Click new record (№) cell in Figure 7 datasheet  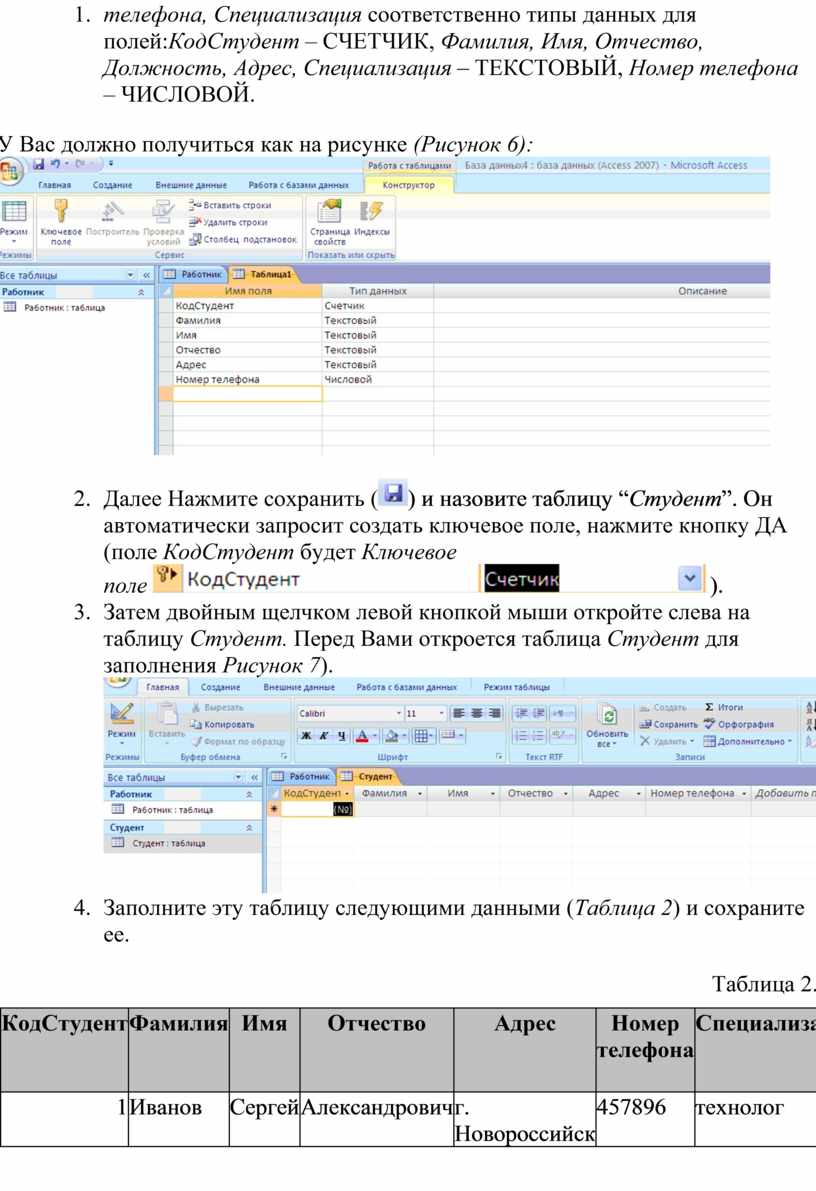317,809
